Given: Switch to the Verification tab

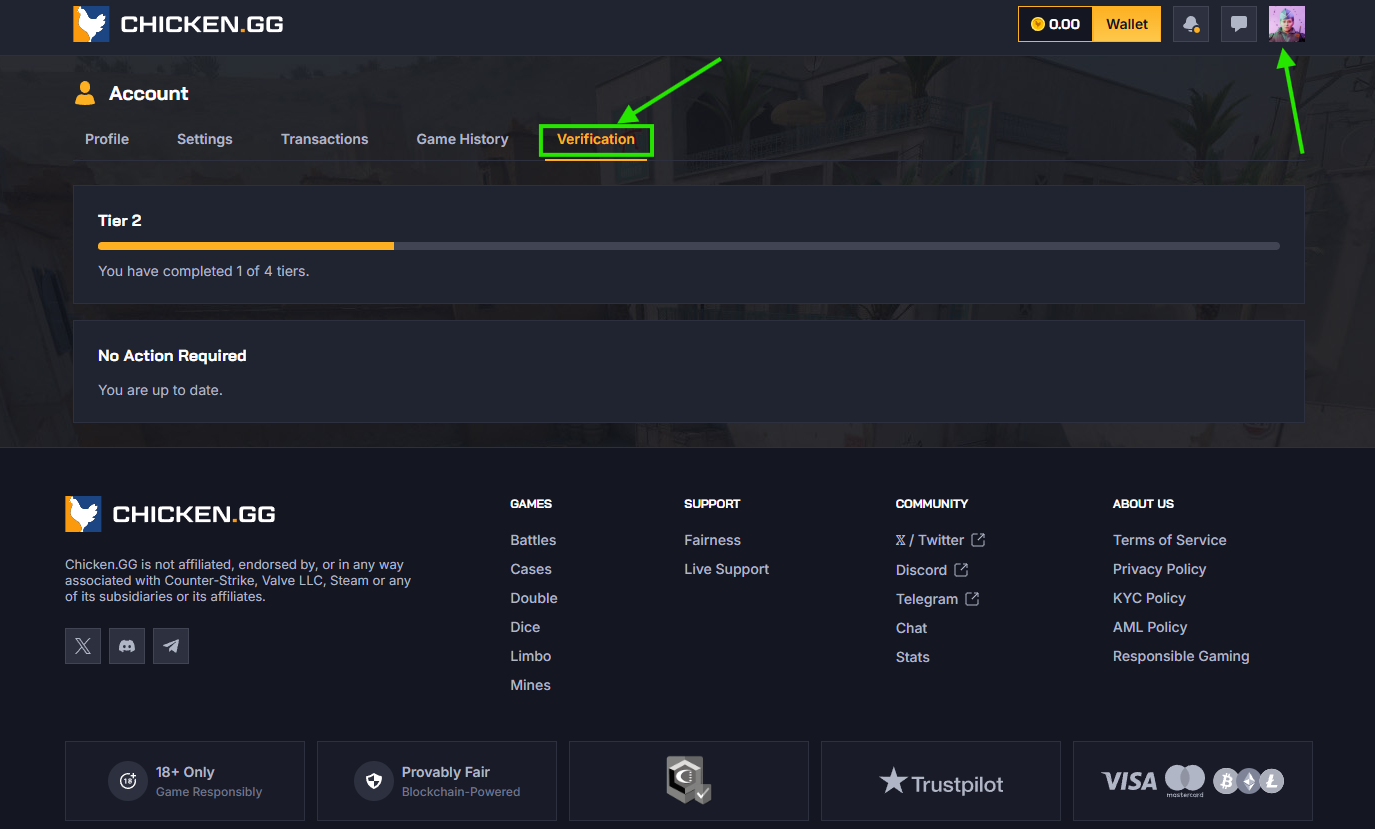Looking at the screenshot, I should point(596,139).
